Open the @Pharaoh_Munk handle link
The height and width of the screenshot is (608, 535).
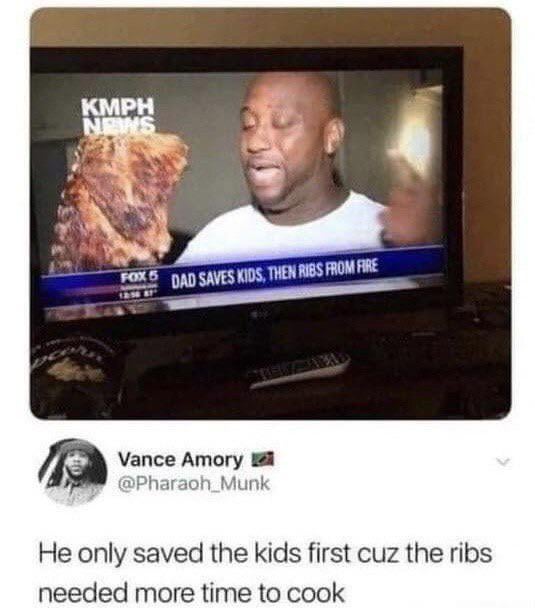click(x=193, y=484)
